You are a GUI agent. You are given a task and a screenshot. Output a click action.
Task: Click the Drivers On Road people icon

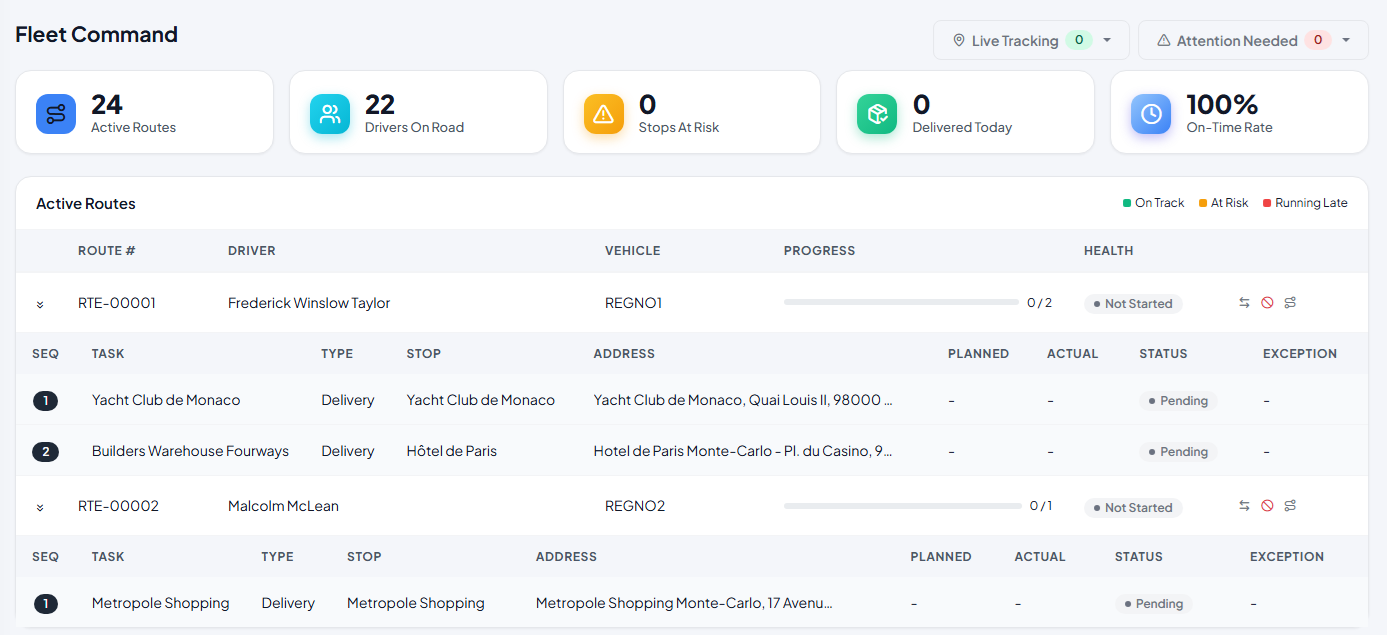(x=330, y=114)
